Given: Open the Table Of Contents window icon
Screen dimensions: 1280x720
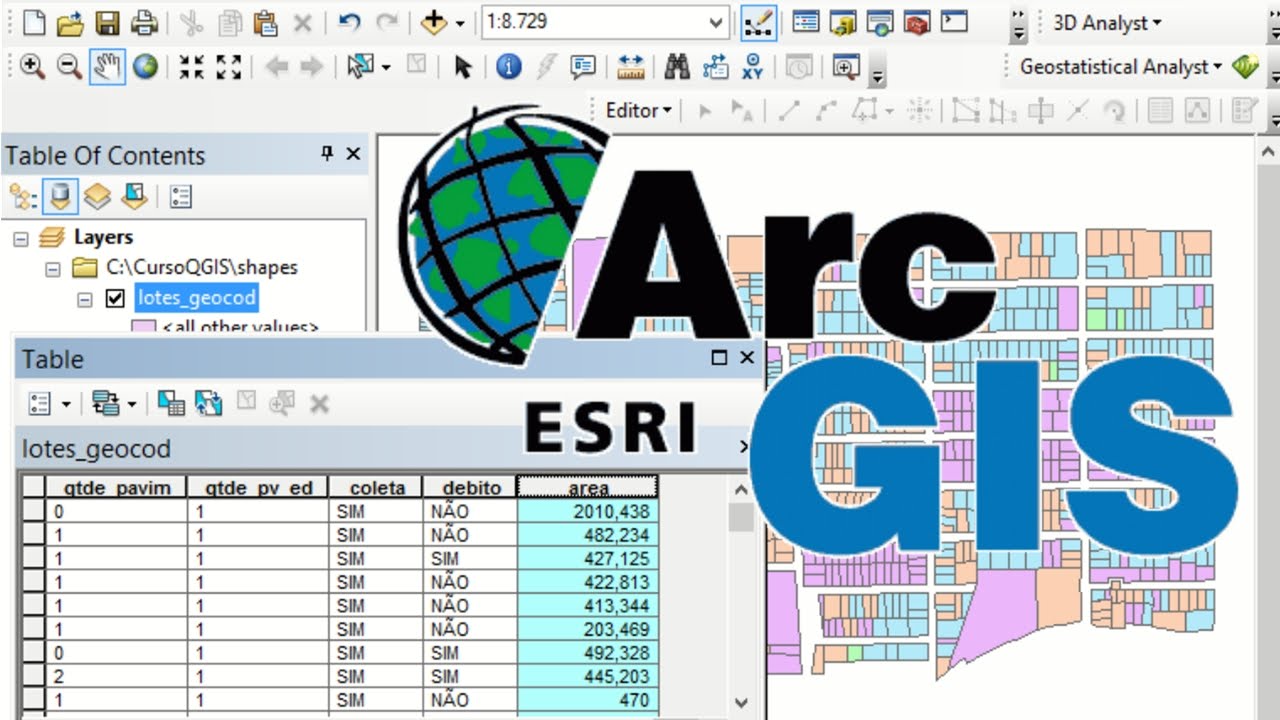Looking at the screenshot, I should (x=806, y=22).
